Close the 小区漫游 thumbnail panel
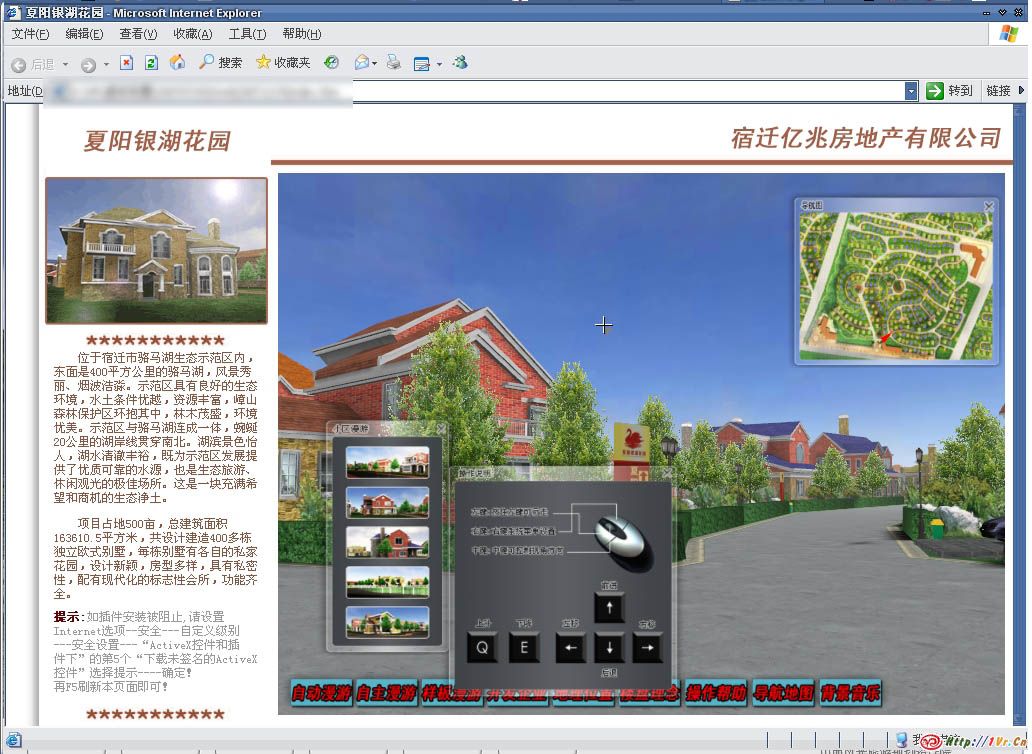The image size is (1032, 754). click(441, 429)
